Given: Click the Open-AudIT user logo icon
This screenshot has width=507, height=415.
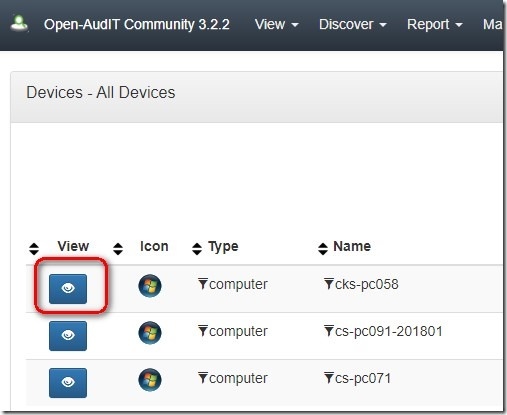Looking at the screenshot, I should pyautogui.click(x=19, y=23).
